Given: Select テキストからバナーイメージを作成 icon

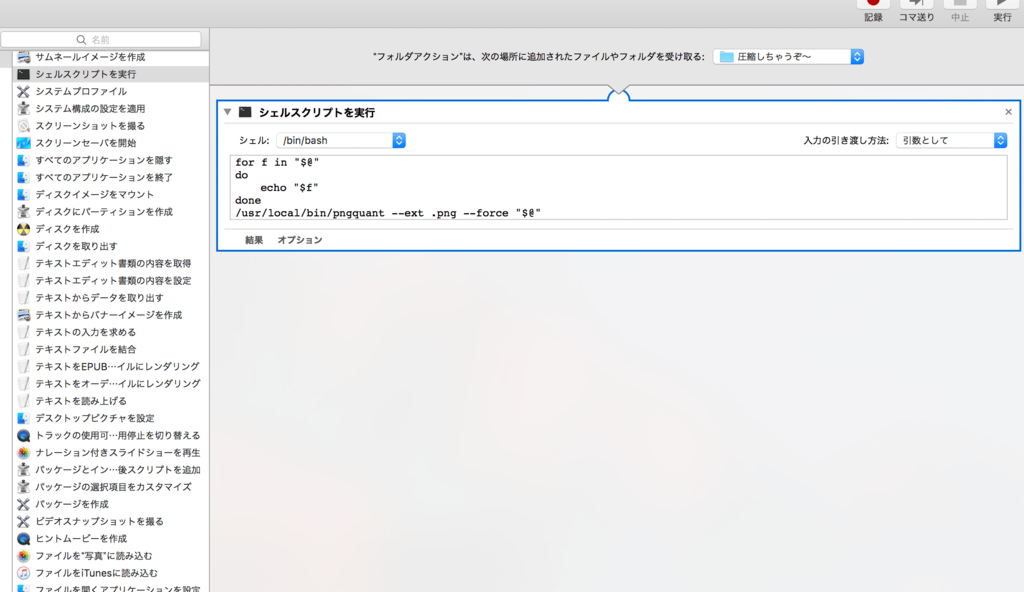Looking at the screenshot, I should [24, 315].
